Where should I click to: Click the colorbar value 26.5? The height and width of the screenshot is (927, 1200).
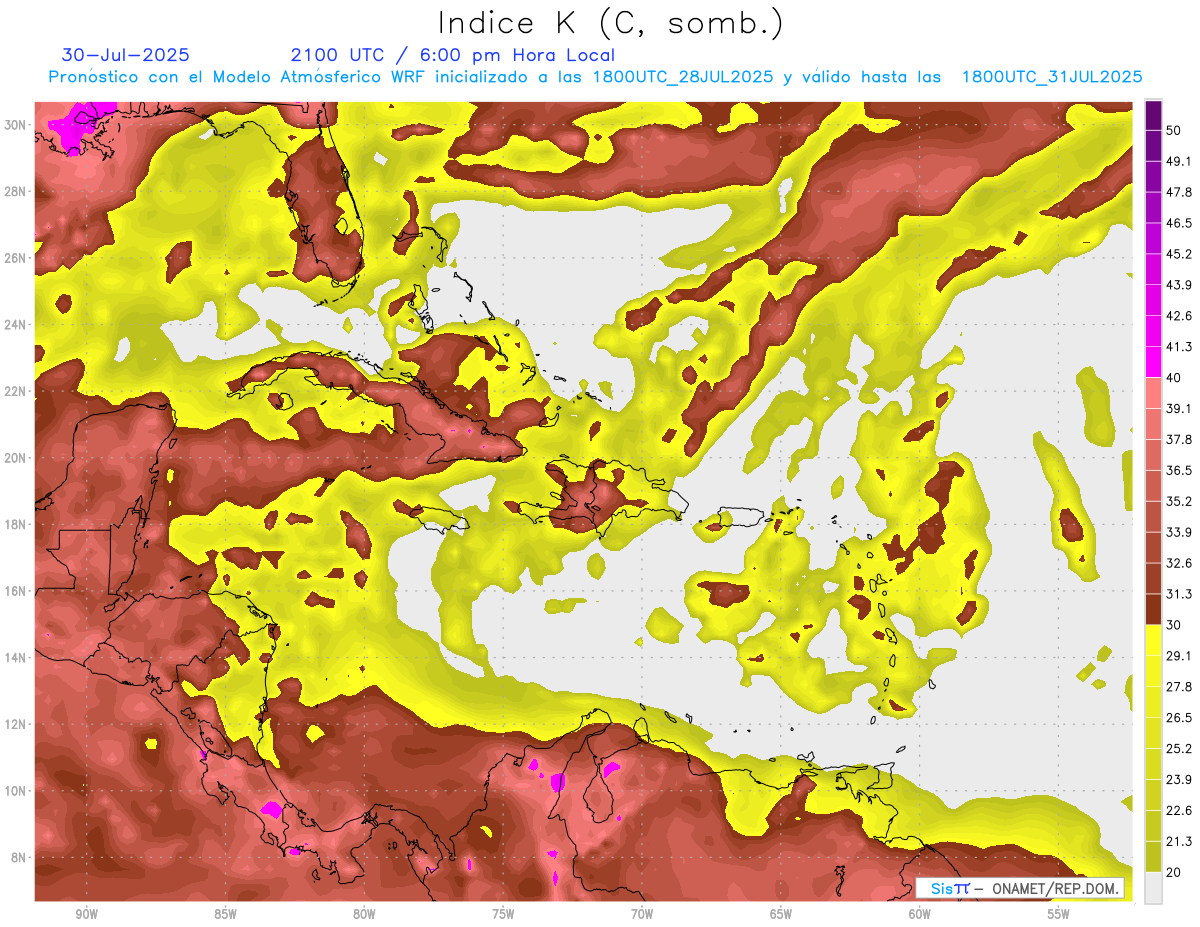click(x=1179, y=718)
